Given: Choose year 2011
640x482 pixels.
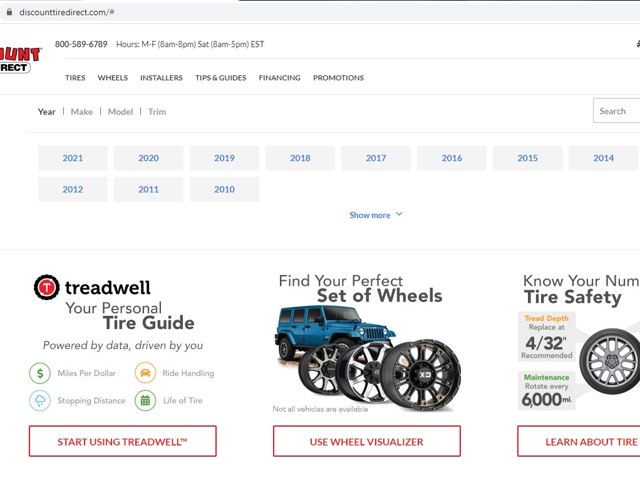Looking at the screenshot, I should pyautogui.click(x=149, y=189).
